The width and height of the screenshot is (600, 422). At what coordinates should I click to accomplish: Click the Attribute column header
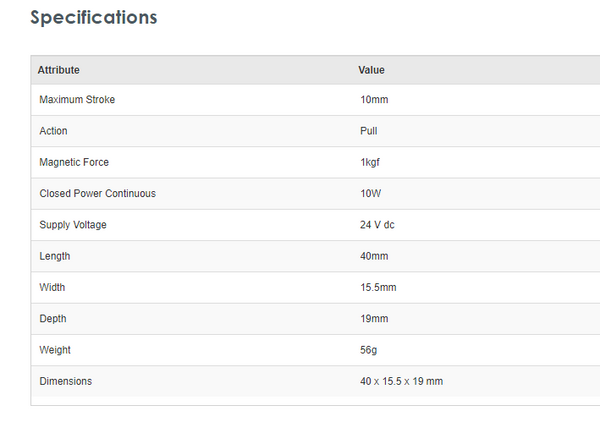[x=59, y=70]
